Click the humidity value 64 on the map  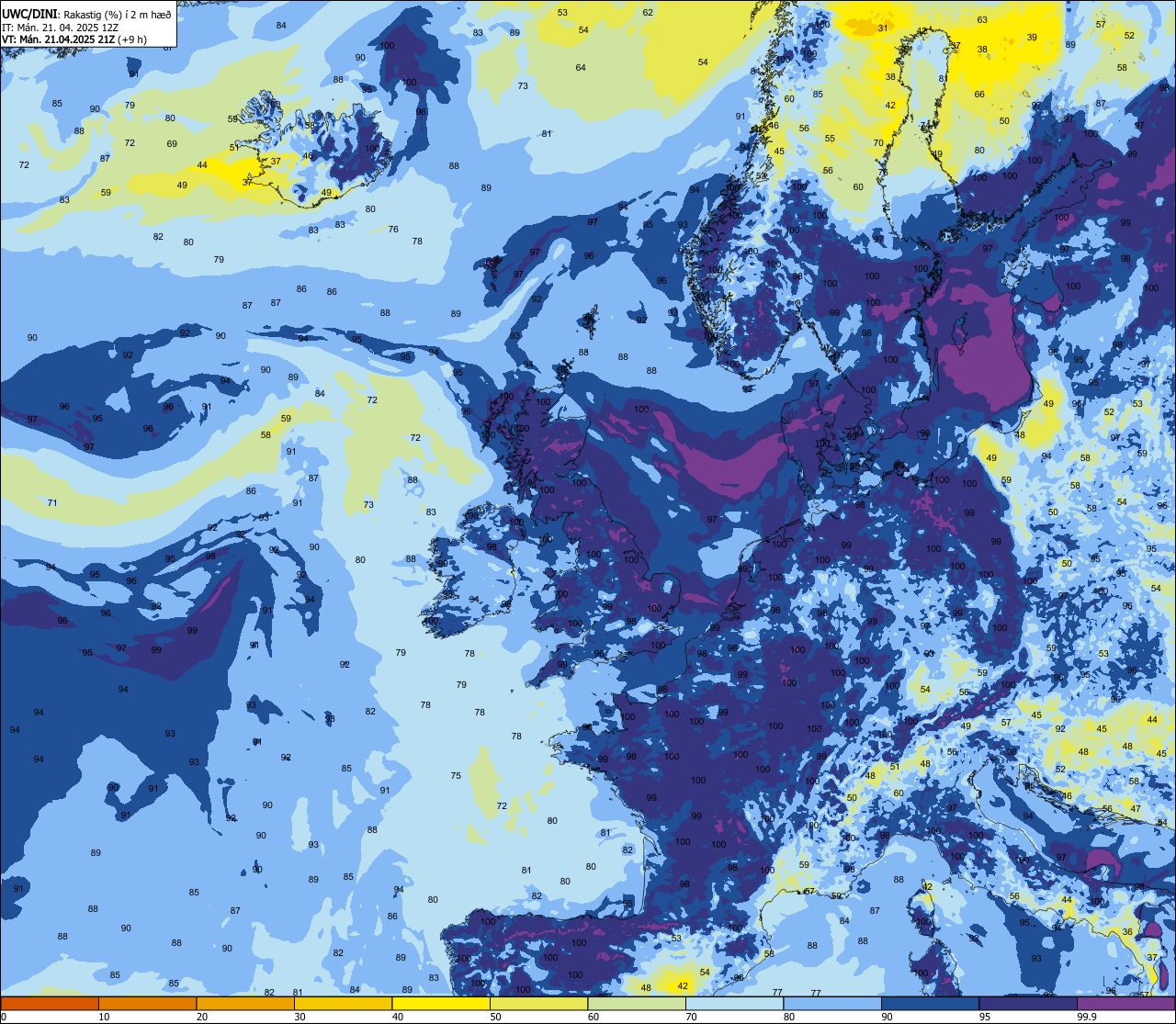(x=581, y=67)
